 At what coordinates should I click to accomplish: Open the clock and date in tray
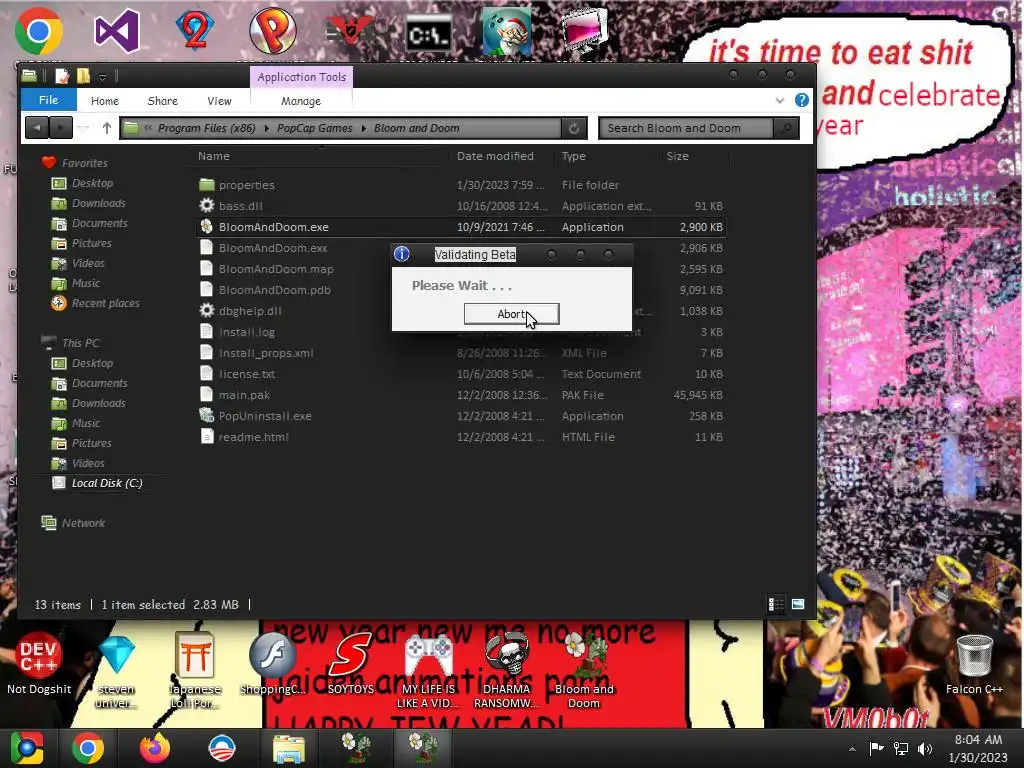(x=978, y=748)
